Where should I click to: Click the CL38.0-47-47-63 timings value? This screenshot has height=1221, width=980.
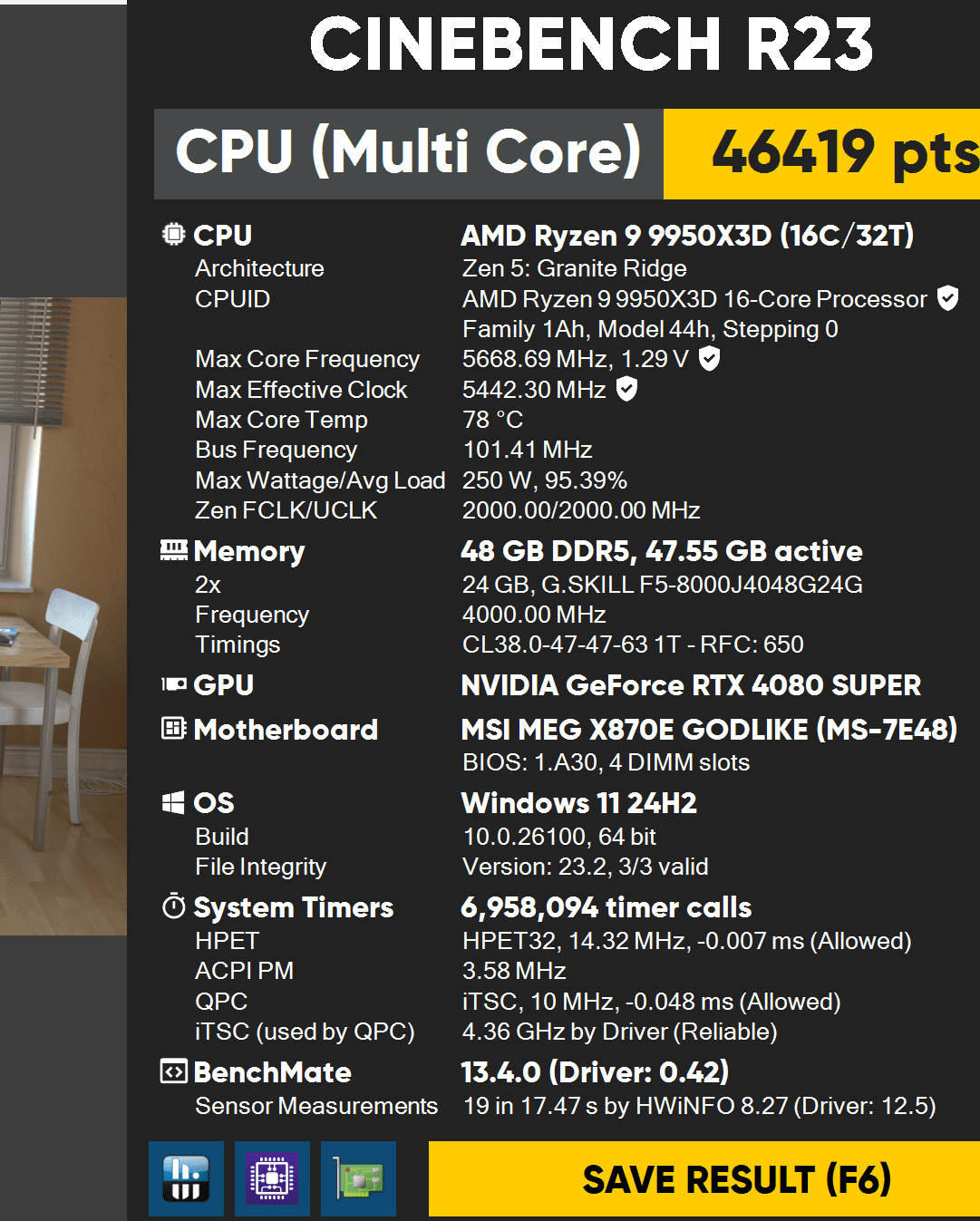click(633, 644)
